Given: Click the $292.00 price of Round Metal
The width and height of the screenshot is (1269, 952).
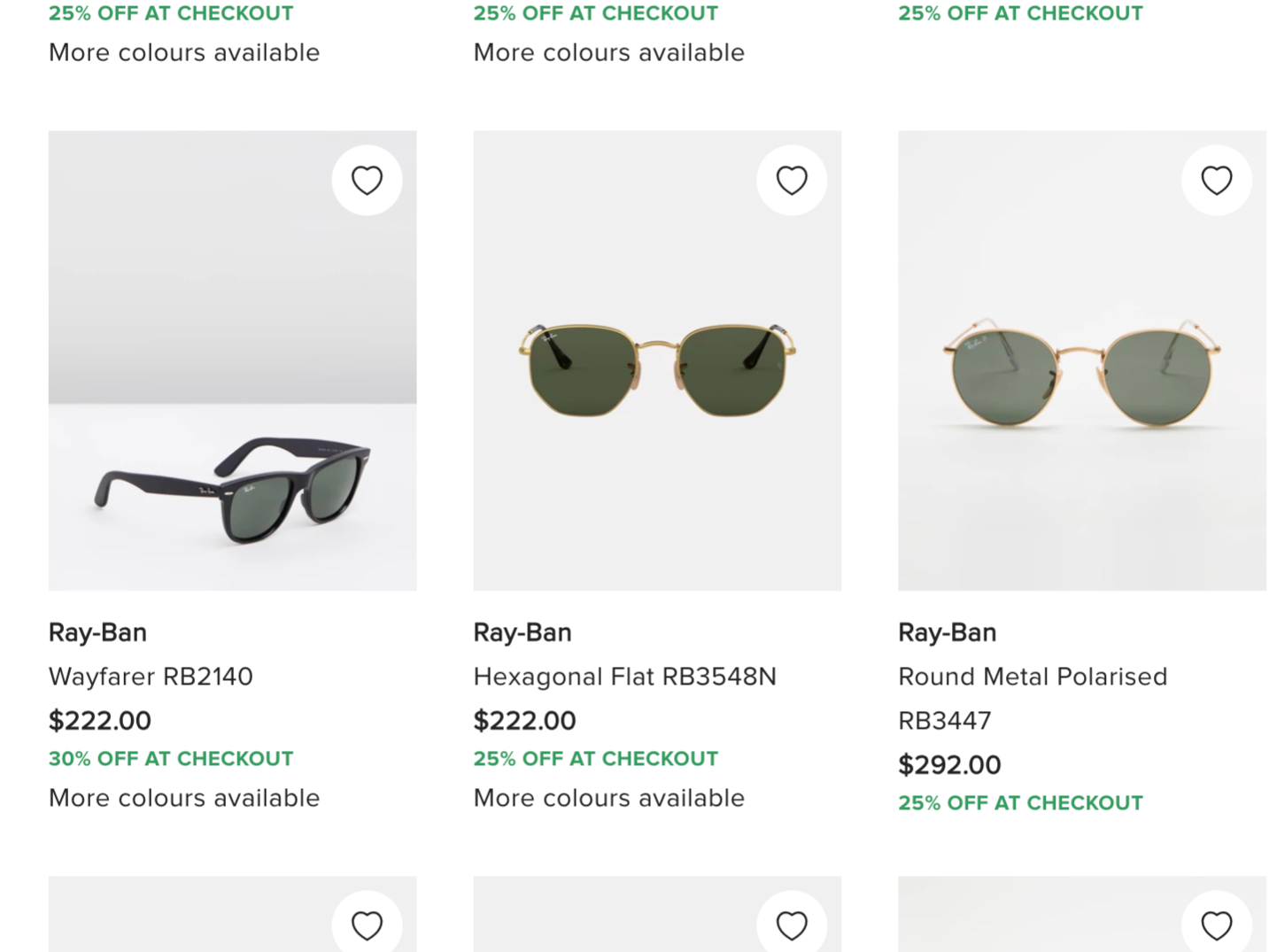Looking at the screenshot, I should pyautogui.click(x=949, y=764).
